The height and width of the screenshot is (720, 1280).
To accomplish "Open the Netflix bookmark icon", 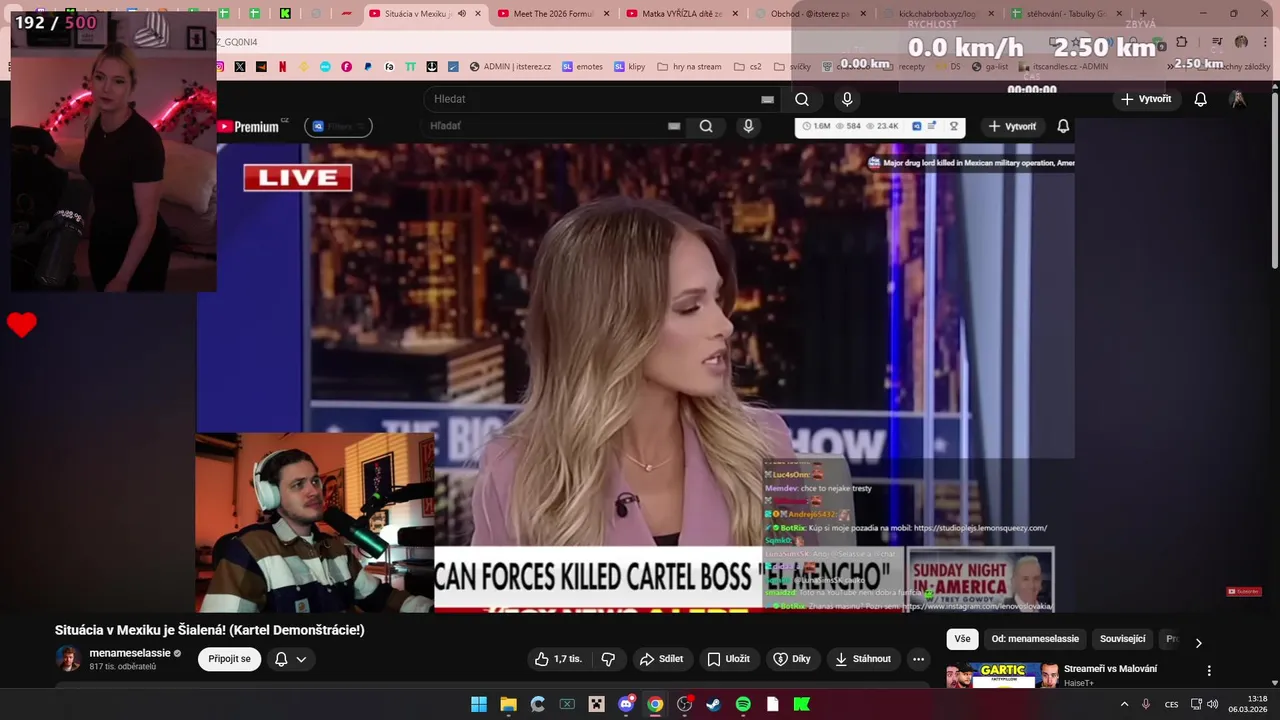I will 283,67.
